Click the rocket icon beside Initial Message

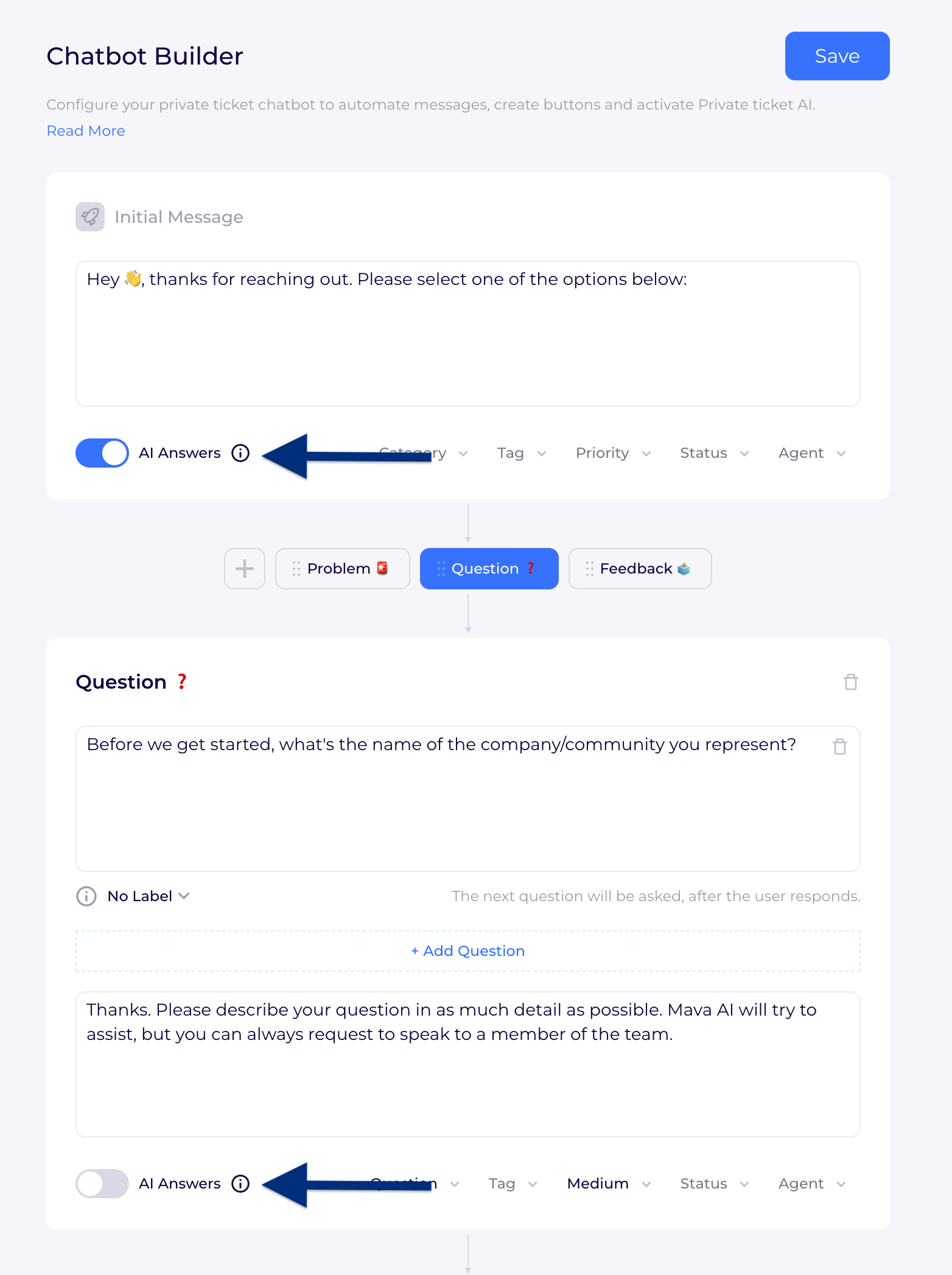90,217
